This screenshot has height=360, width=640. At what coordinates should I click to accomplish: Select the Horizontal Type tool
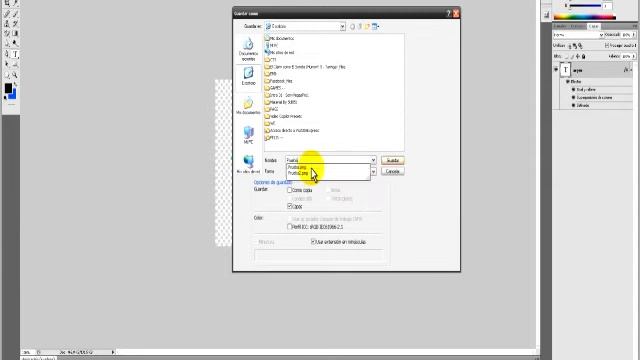pyautogui.click(x=15, y=54)
